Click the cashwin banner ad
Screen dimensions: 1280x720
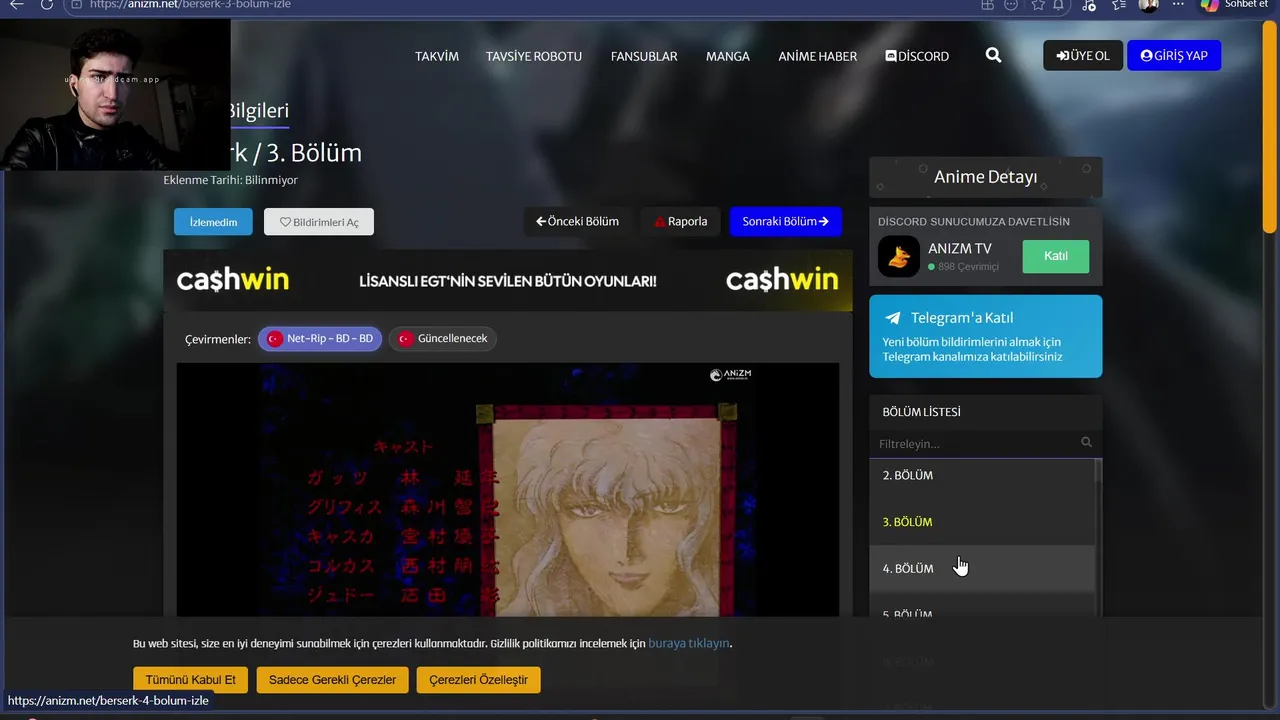tap(508, 280)
